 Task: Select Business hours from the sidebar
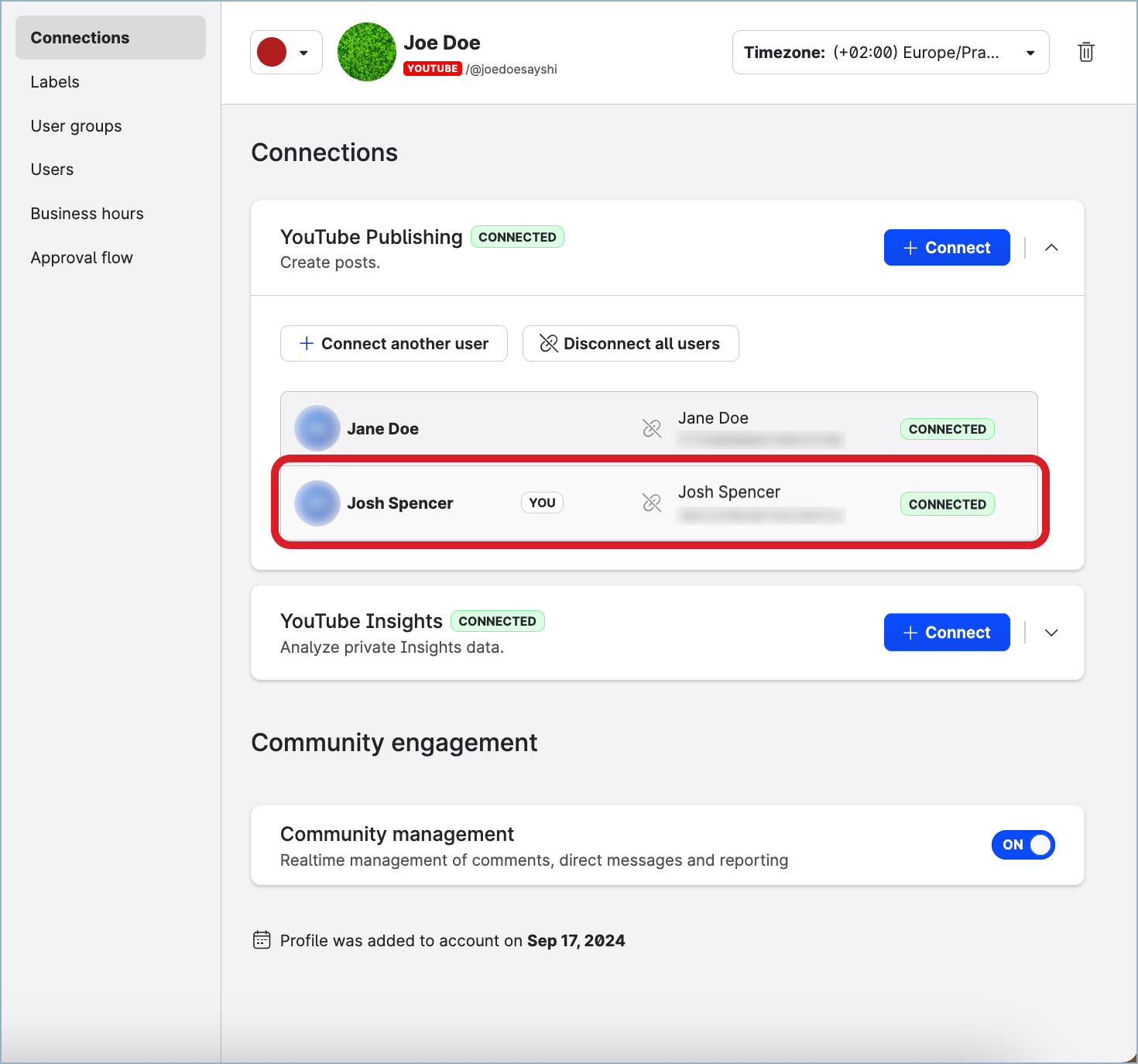pos(87,214)
